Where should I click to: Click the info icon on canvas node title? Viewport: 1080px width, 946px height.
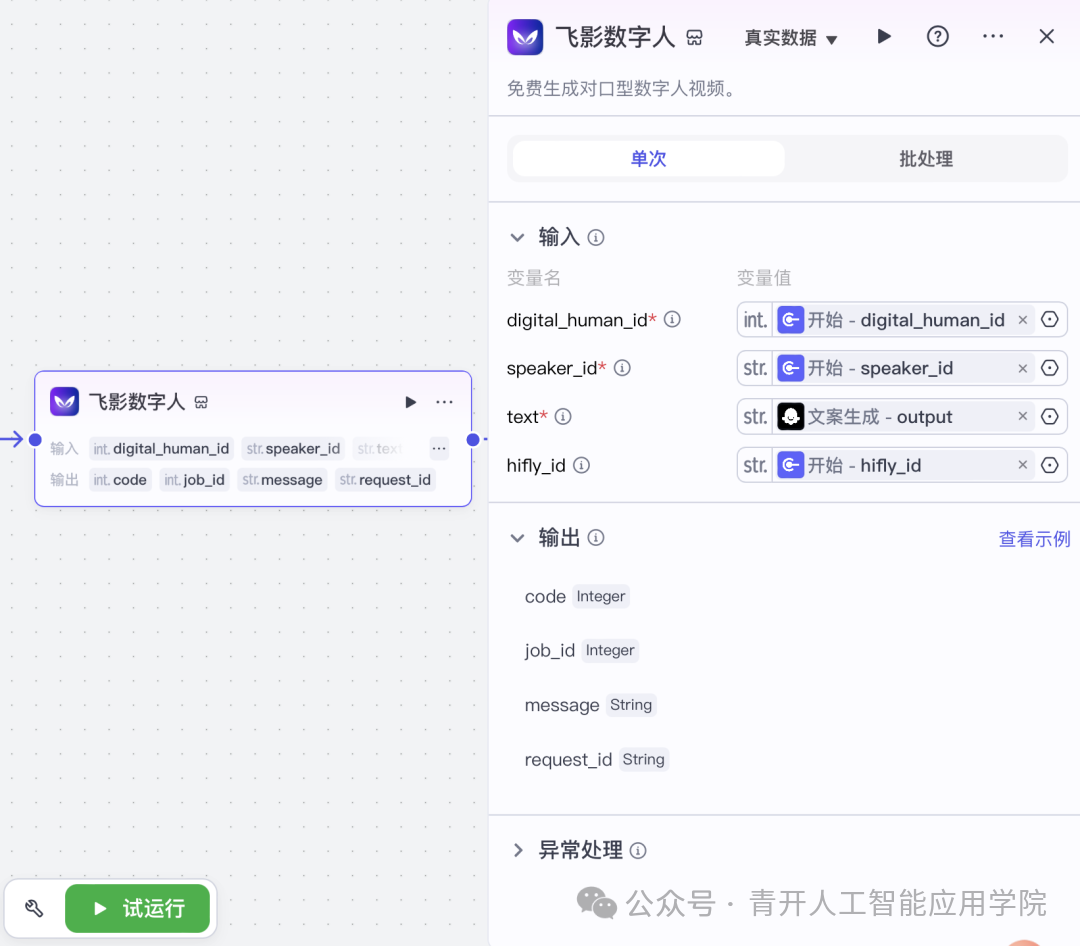pos(201,402)
